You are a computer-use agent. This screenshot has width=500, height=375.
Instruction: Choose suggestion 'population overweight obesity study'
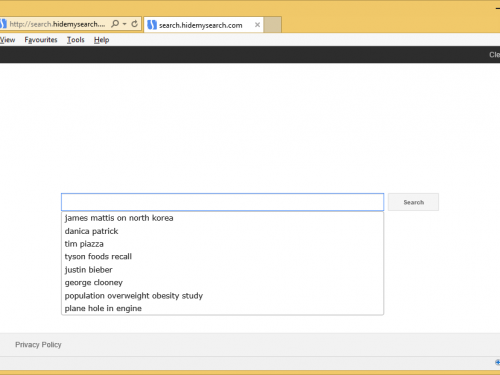coord(222,296)
